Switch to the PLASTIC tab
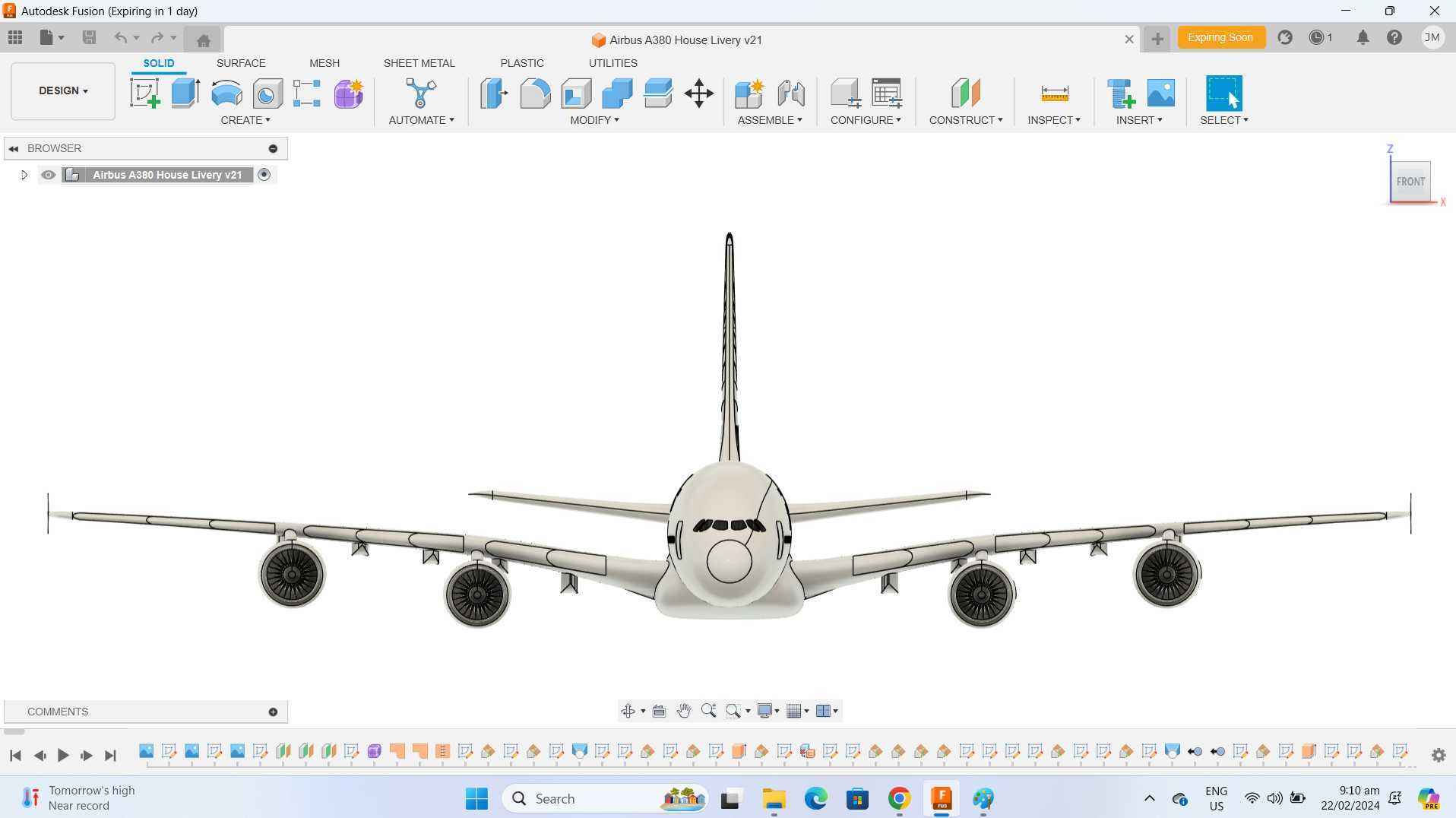Viewport: 1456px width, 818px height. (x=522, y=63)
